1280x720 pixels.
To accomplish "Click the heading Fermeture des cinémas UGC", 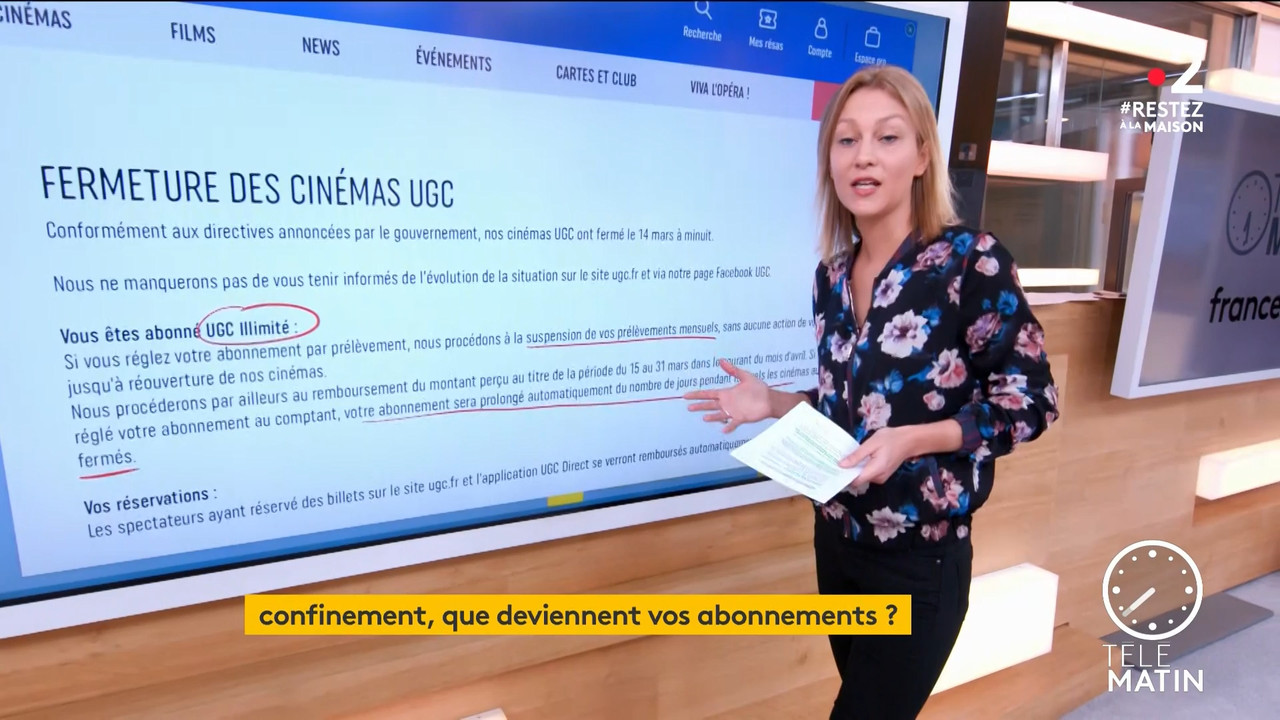I will point(247,188).
